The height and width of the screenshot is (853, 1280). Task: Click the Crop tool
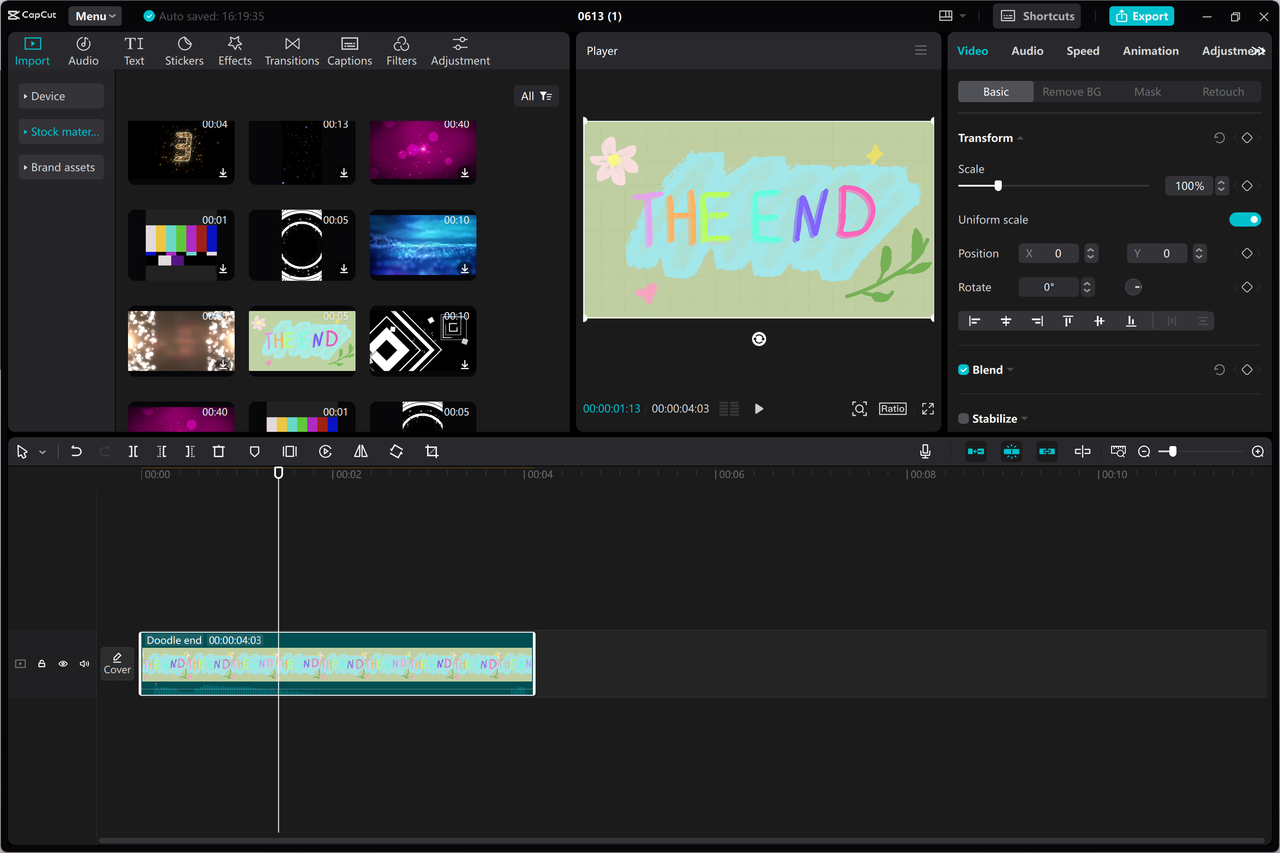click(431, 451)
